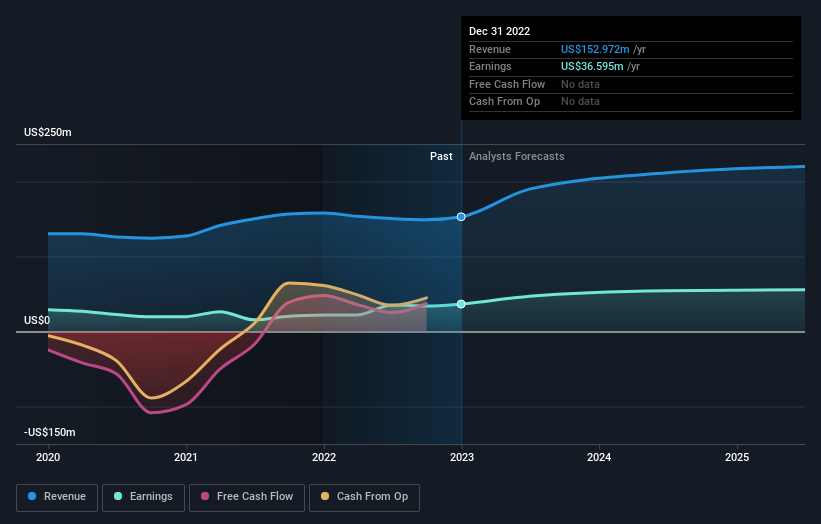Click the 2022 x-axis label
Screen dimensions: 821x524
(x=324, y=457)
